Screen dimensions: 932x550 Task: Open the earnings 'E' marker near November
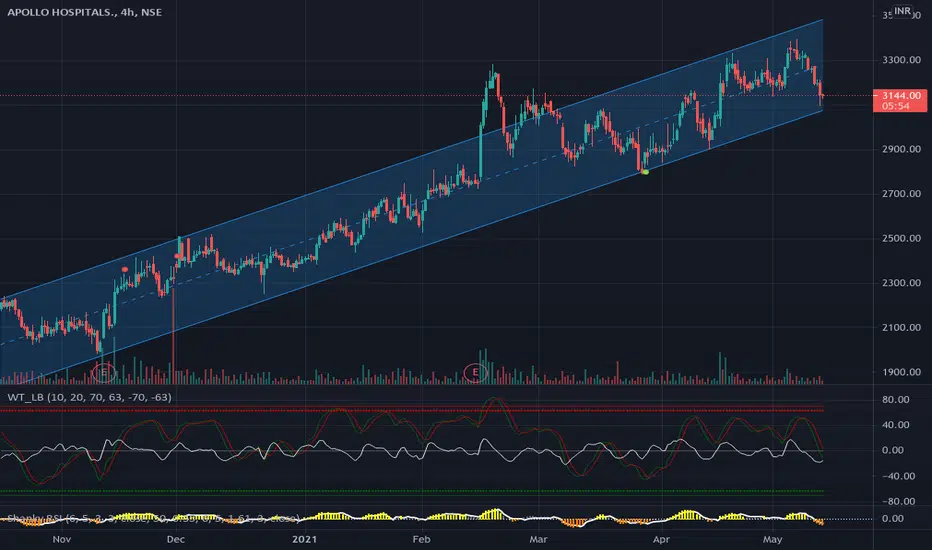104,373
